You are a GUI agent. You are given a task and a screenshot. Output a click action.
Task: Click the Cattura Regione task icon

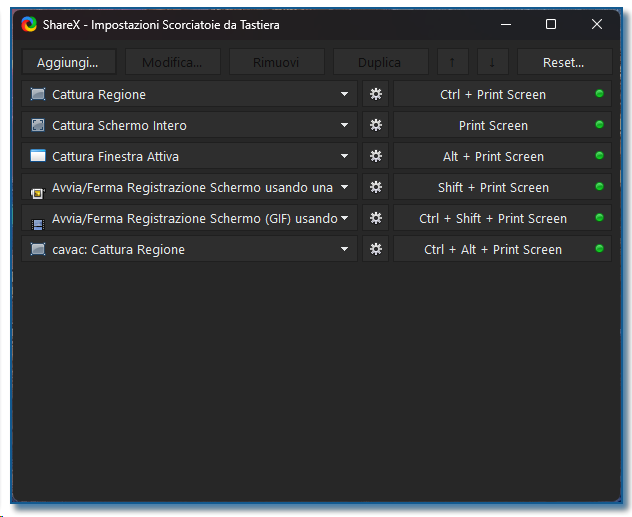(38, 94)
